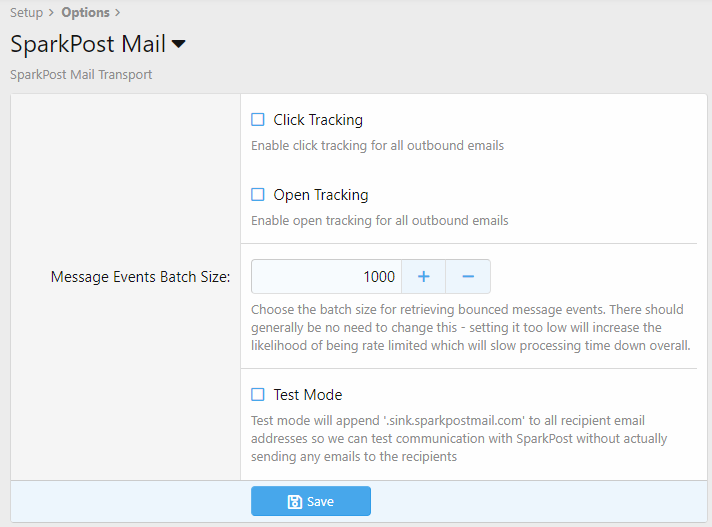The width and height of the screenshot is (712, 527).
Task: Tick the Open Tracking checkbox
Action: coord(258,195)
